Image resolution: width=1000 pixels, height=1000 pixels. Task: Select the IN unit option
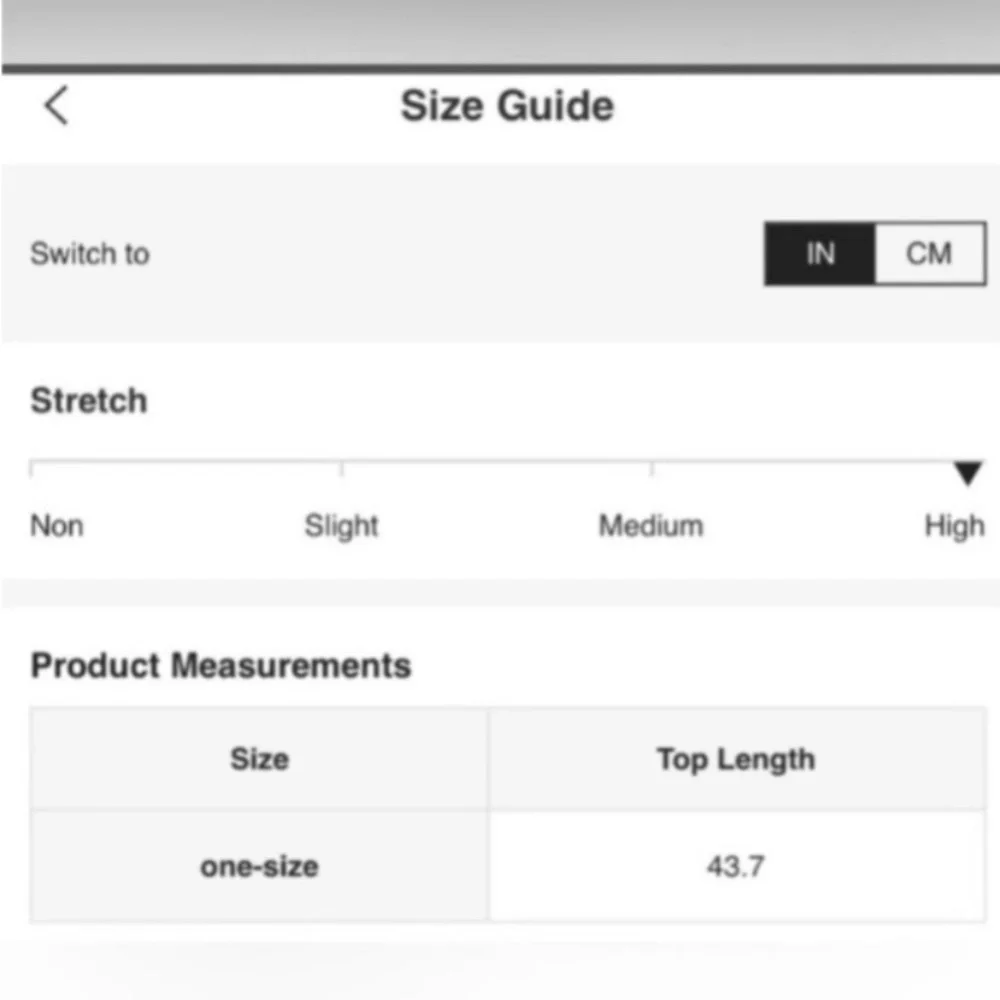(820, 254)
